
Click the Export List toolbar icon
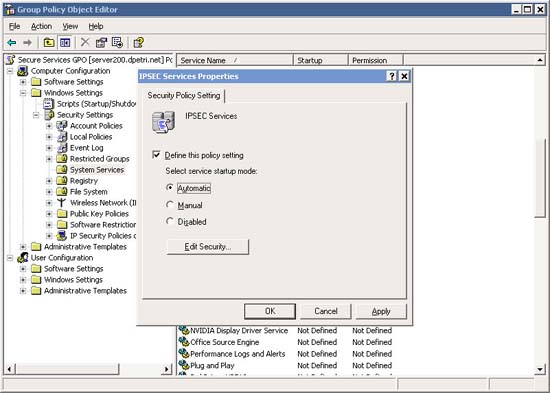117,42
